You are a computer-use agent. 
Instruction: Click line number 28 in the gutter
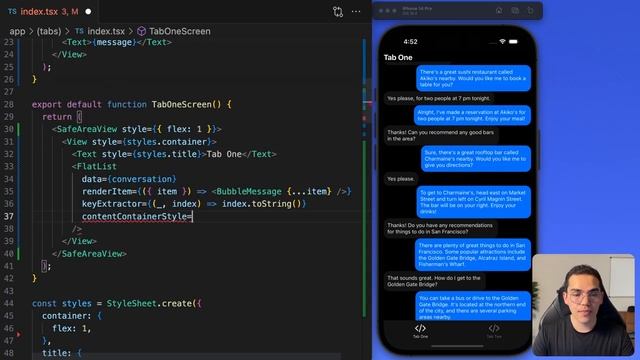point(9,104)
